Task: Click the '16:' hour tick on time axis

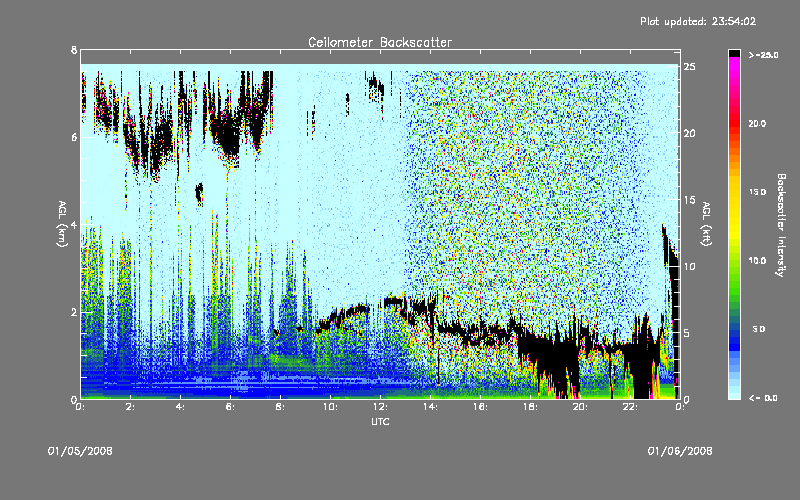Action: [481, 407]
